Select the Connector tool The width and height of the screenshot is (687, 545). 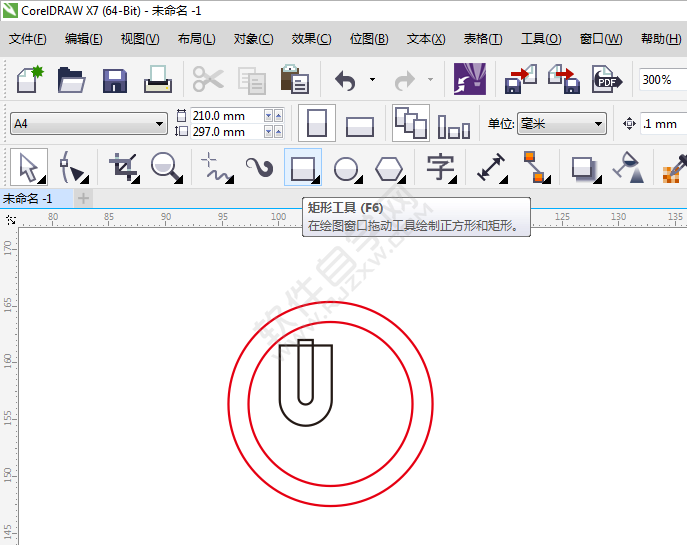(x=537, y=167)
